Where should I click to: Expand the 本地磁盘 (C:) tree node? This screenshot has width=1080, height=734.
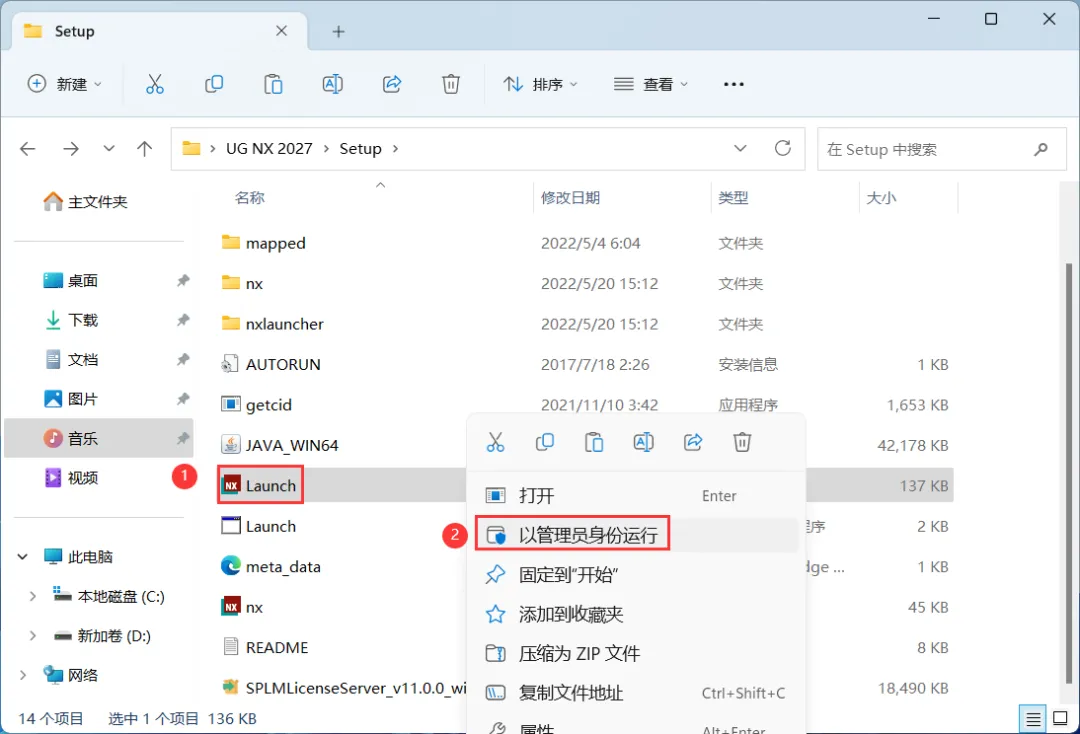(32, 596)
